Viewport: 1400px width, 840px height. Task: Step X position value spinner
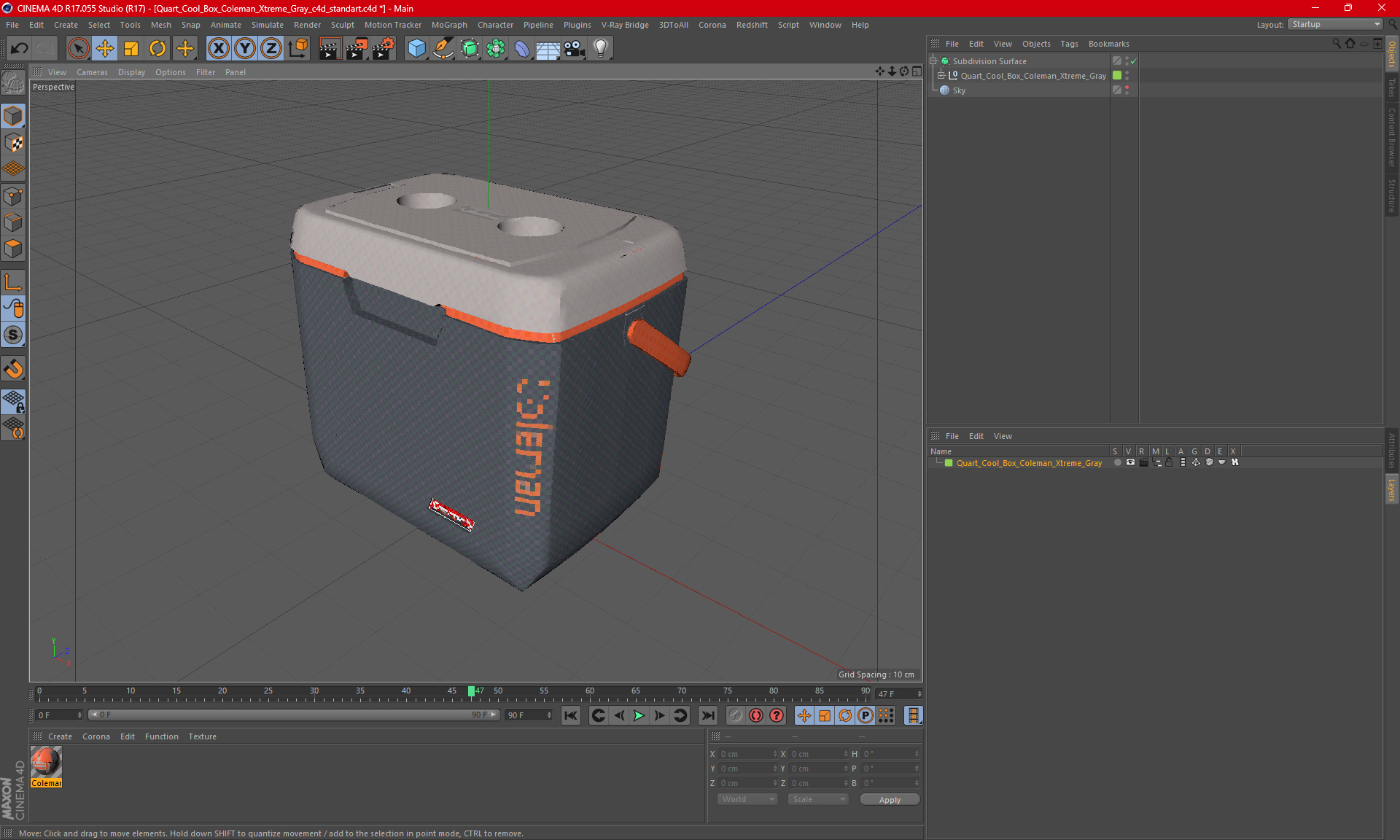coord(774,754)
